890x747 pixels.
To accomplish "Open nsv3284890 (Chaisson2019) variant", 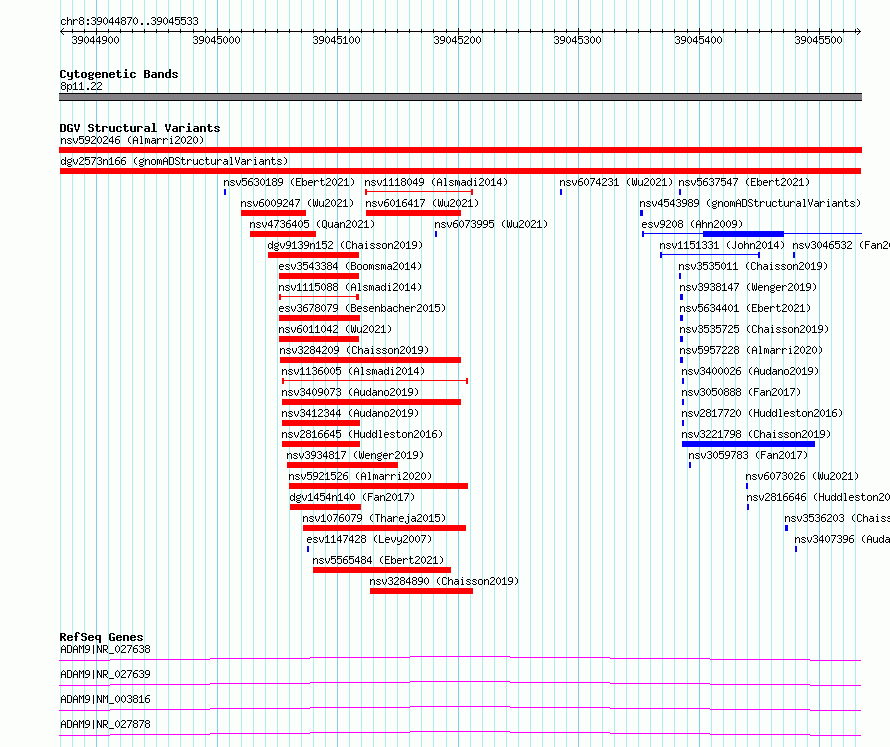I will (x=444, y=581).
